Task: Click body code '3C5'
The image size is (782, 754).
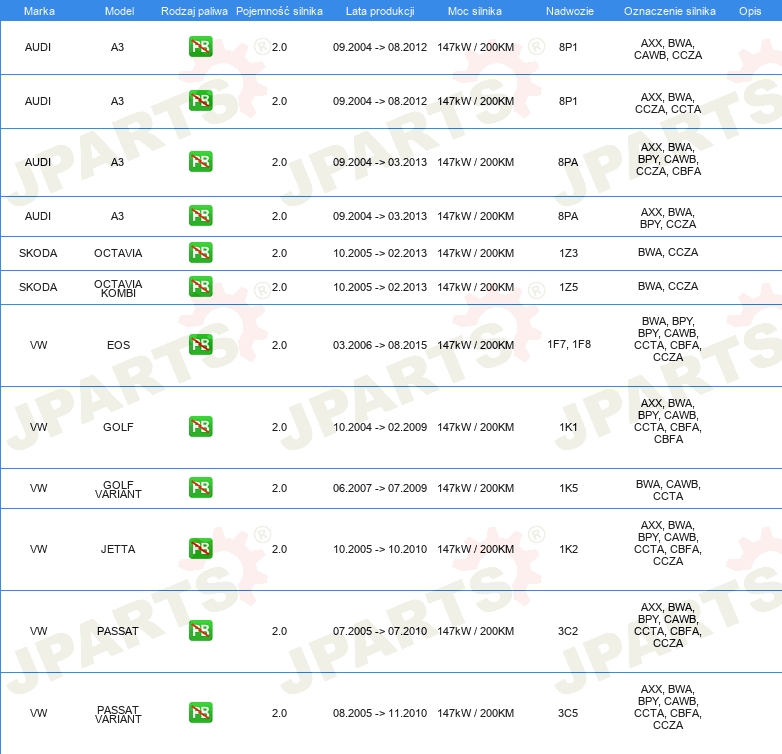Action: coord(568,713)
